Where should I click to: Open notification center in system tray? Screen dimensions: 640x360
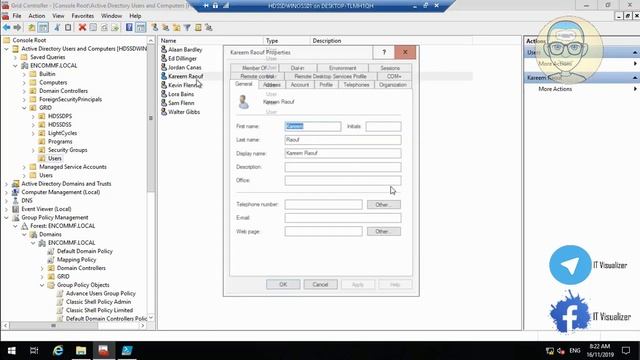click(626, 350)
